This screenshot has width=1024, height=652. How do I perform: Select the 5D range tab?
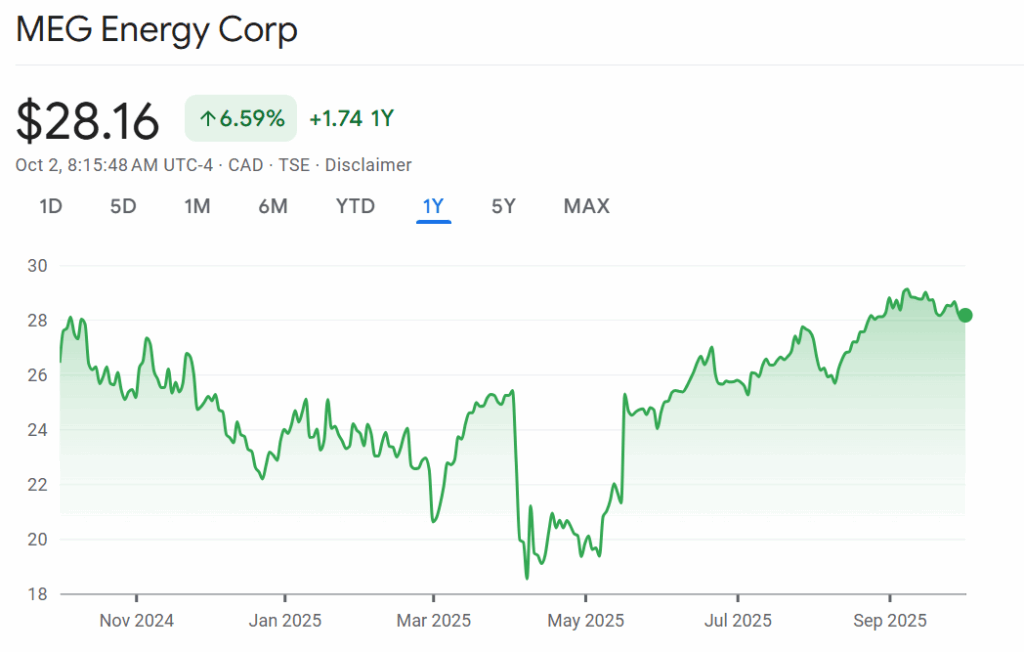123,206
